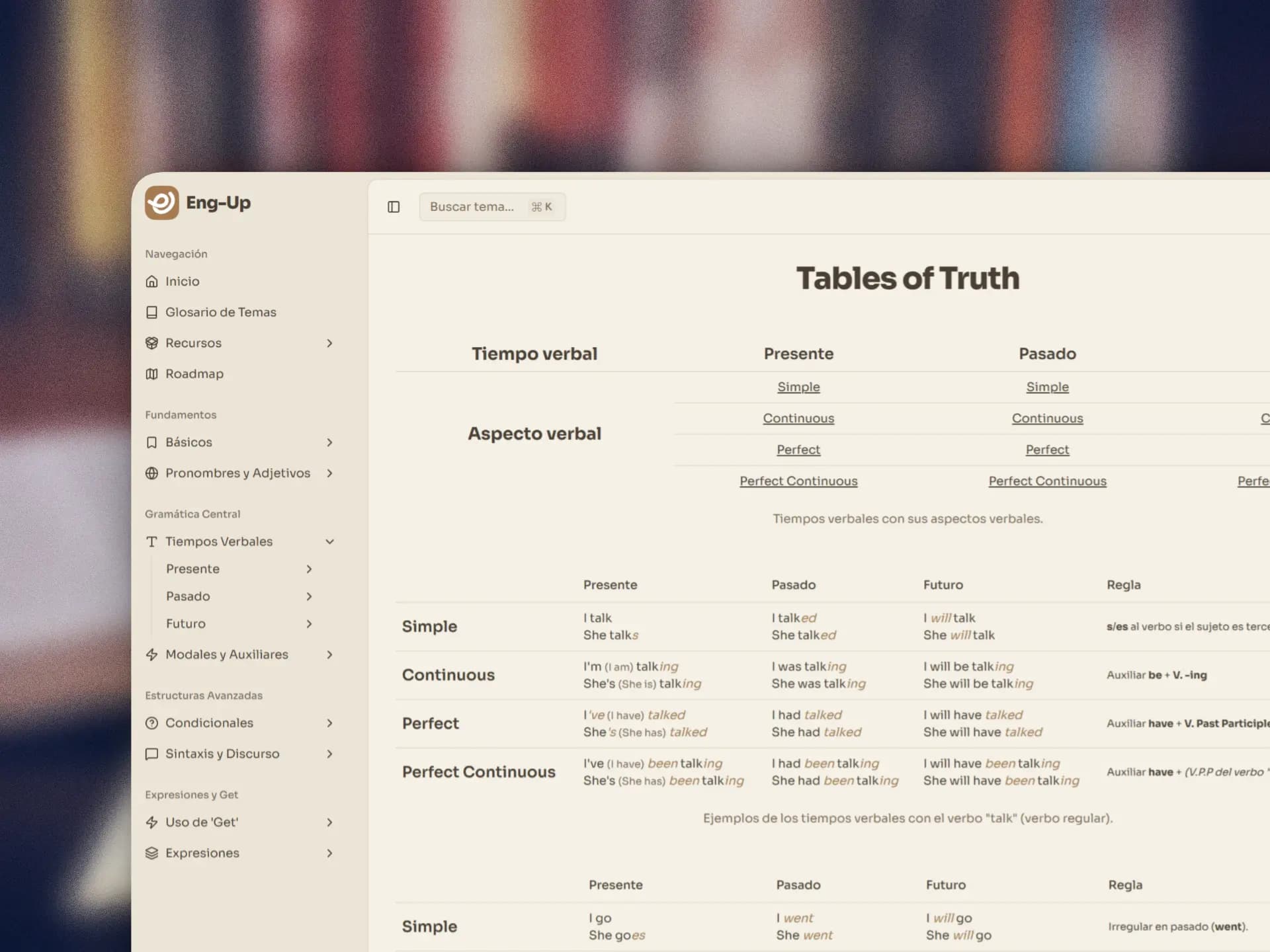Click the Recursos box icon
Screen dimensions: 1270x952
151,343
